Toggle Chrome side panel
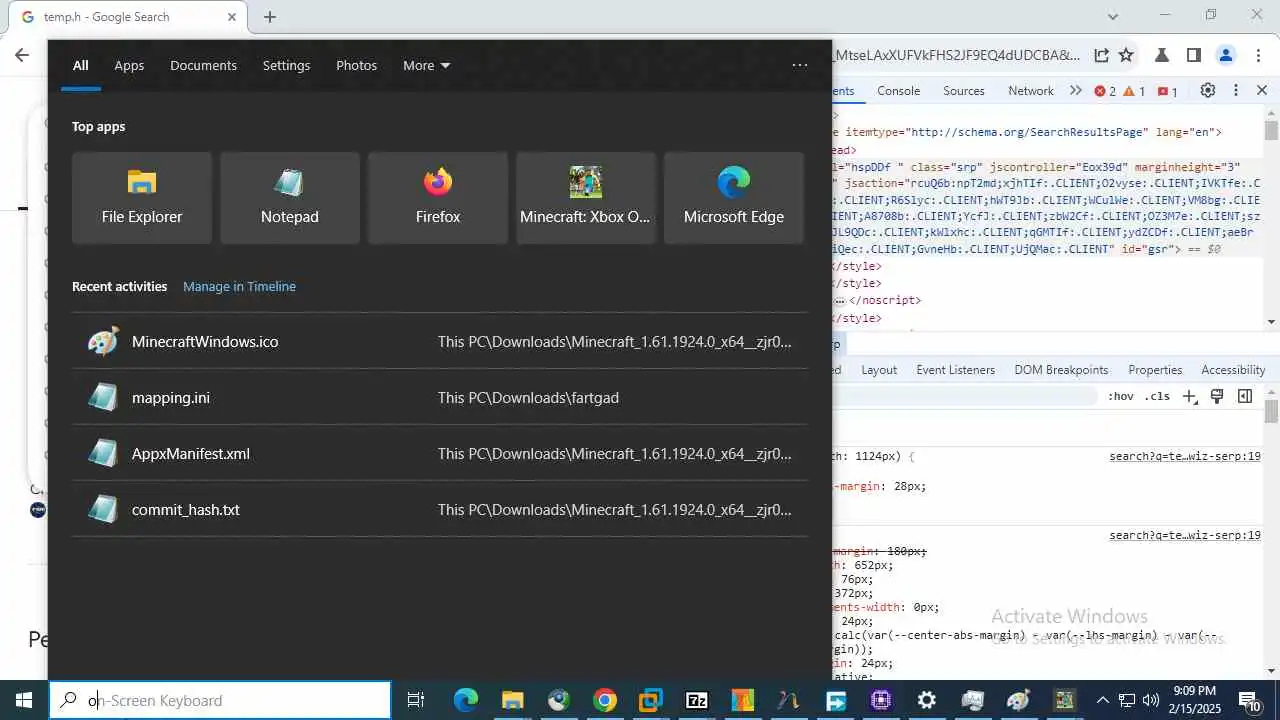1280x720 pixels. (1193, 55)
